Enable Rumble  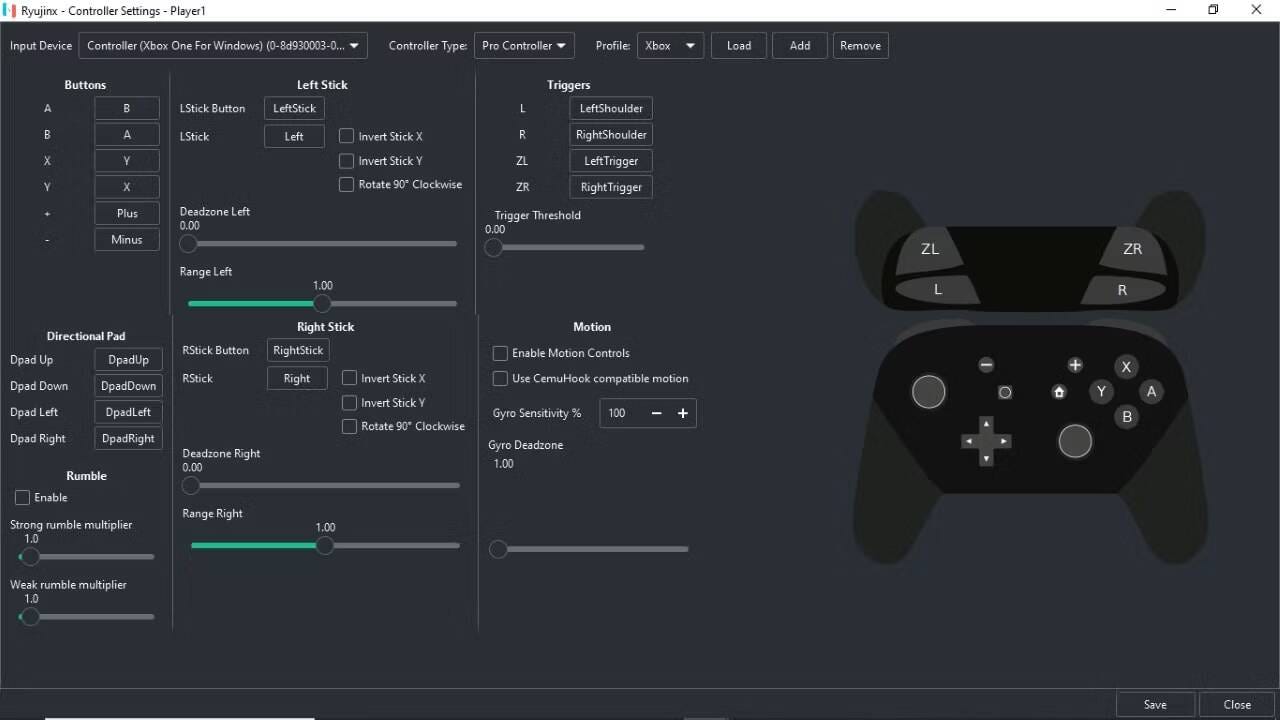[x=22, y=497]
